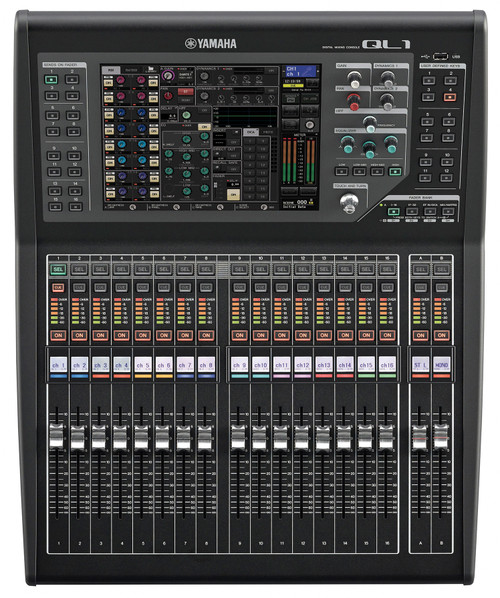This screenshot has width=500, height=598.
Task: Click the EQ graph on the touchscreen
Action: click(246, 117)
